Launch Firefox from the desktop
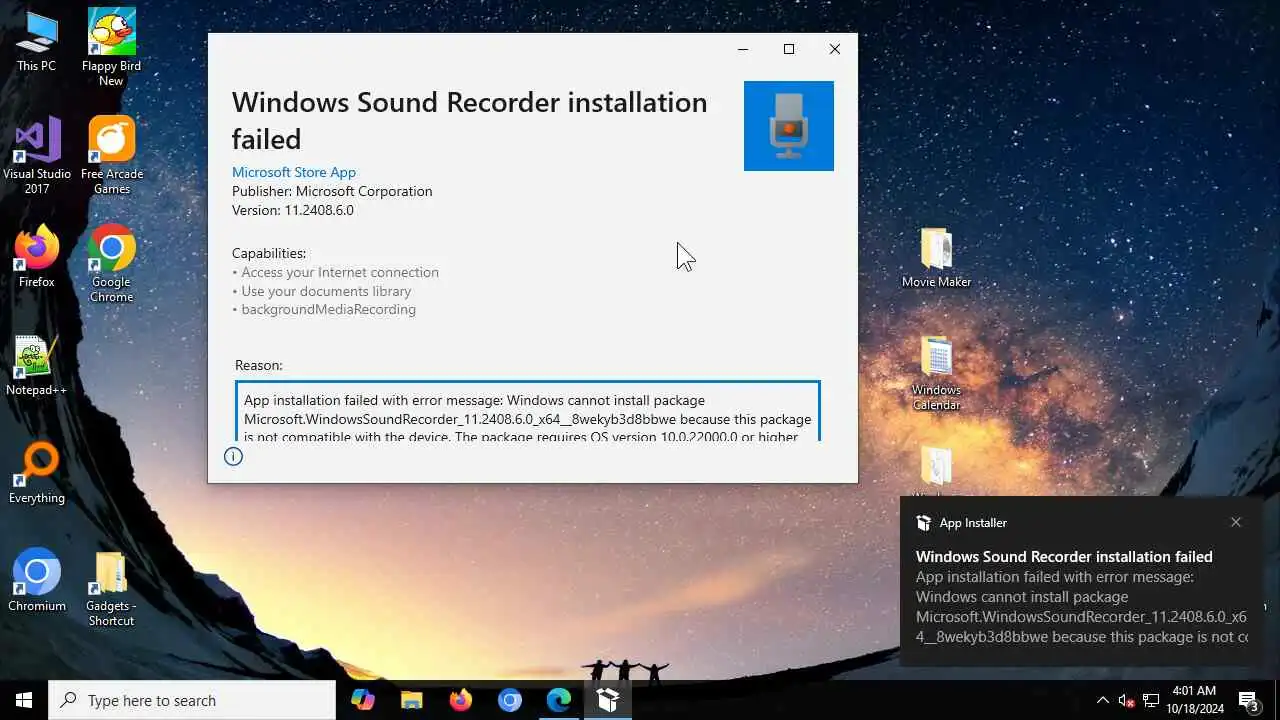Image resolution: width=1280 pixels, height=720 pixels. click(37, 257)
